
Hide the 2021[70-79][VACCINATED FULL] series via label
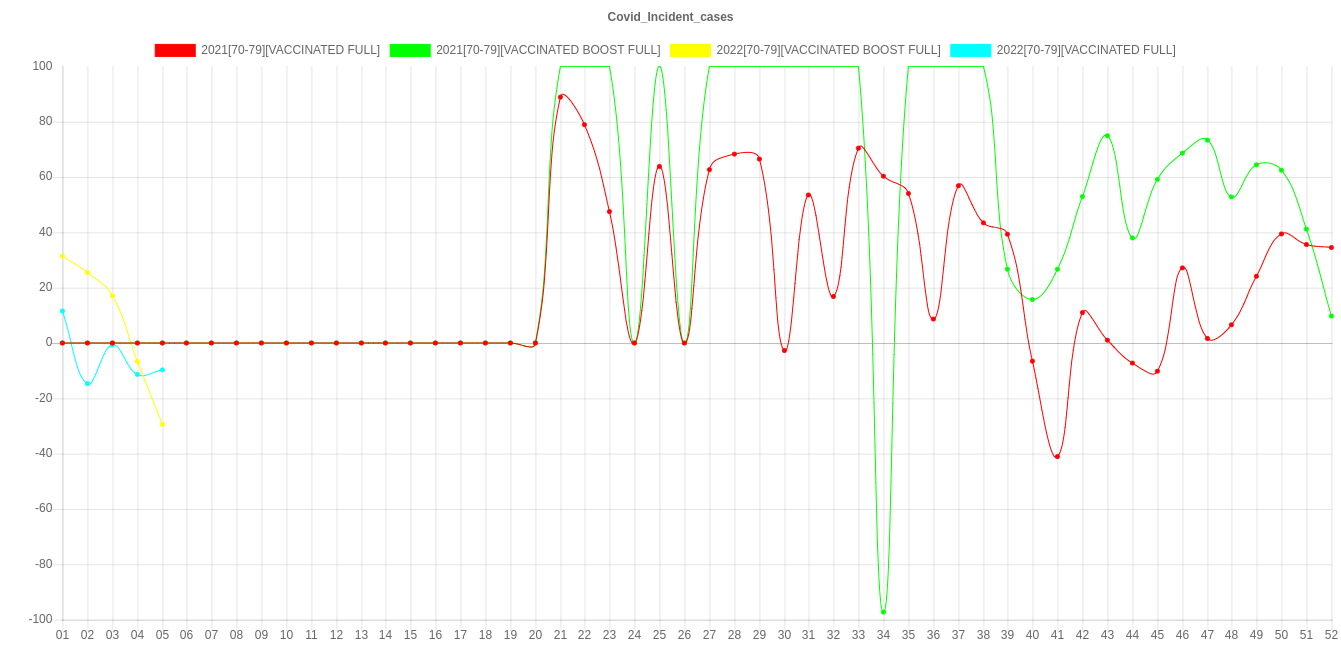click(290, 50)
